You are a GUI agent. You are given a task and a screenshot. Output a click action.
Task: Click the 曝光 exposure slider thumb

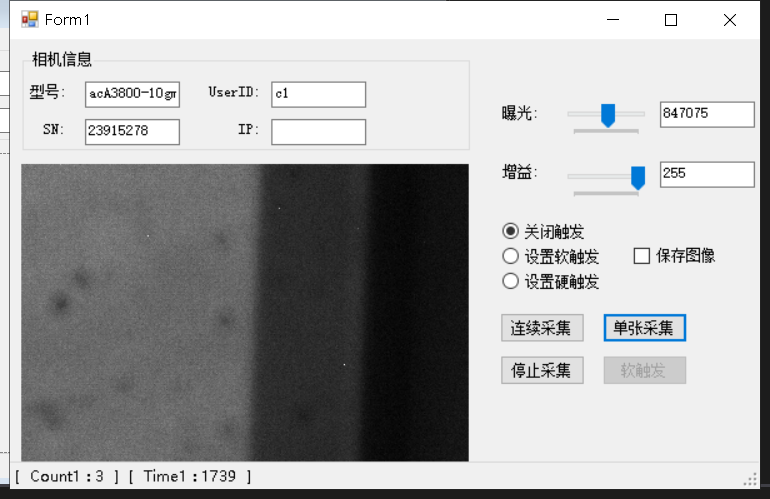608,115
